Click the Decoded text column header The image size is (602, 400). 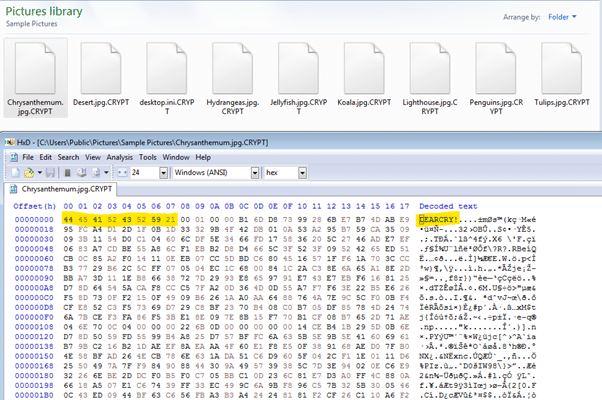coord(450,206)
